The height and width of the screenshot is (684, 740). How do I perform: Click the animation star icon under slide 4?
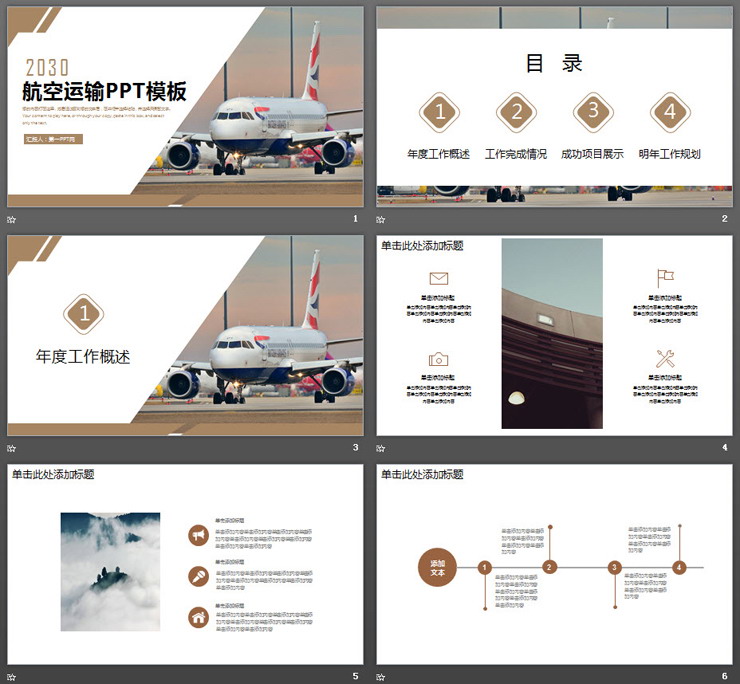(381, 448)
